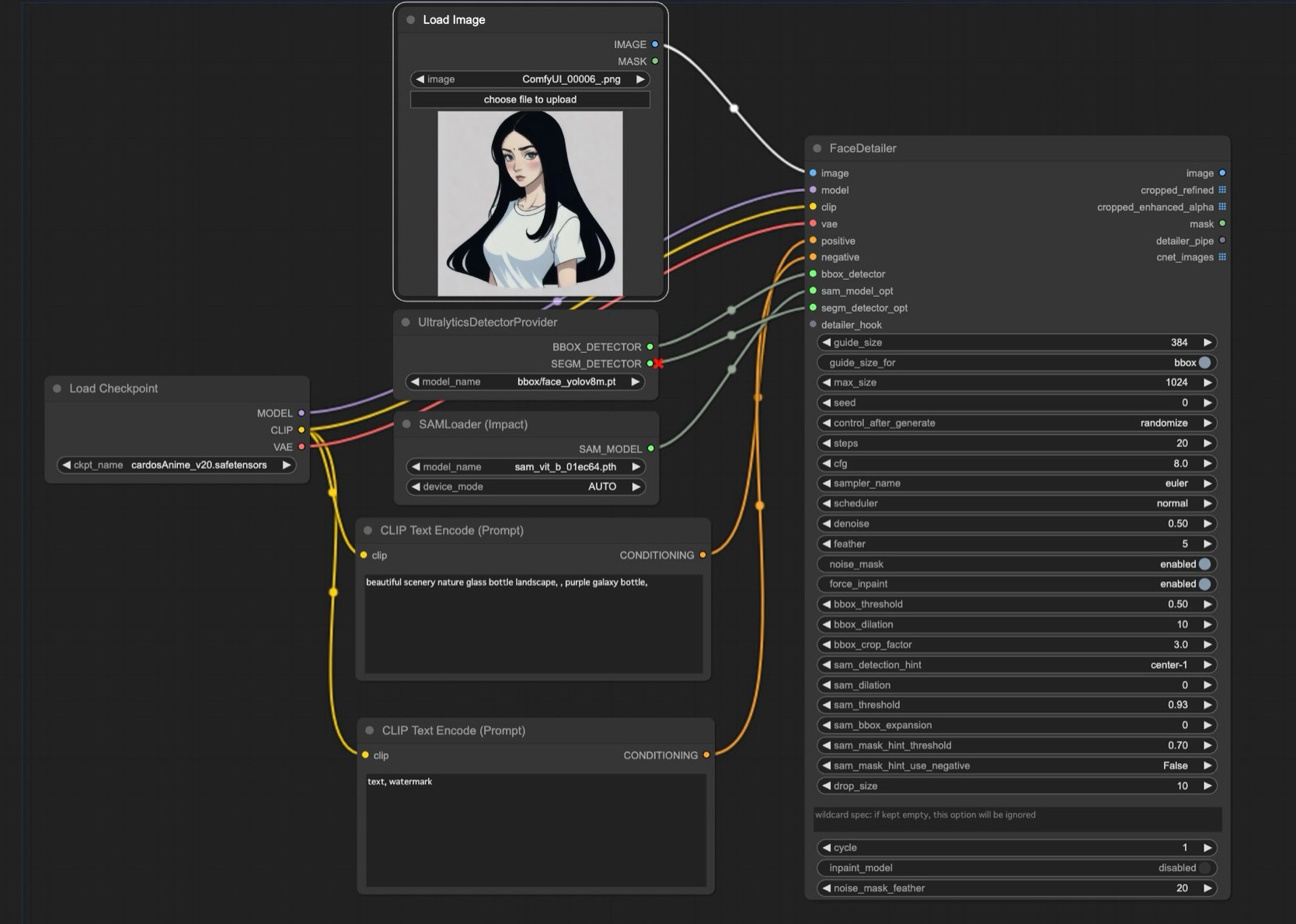This screenshot has height=924, width=1296.
Task: Enable the inpaint_model option
Action: (x=1205, y=867)
